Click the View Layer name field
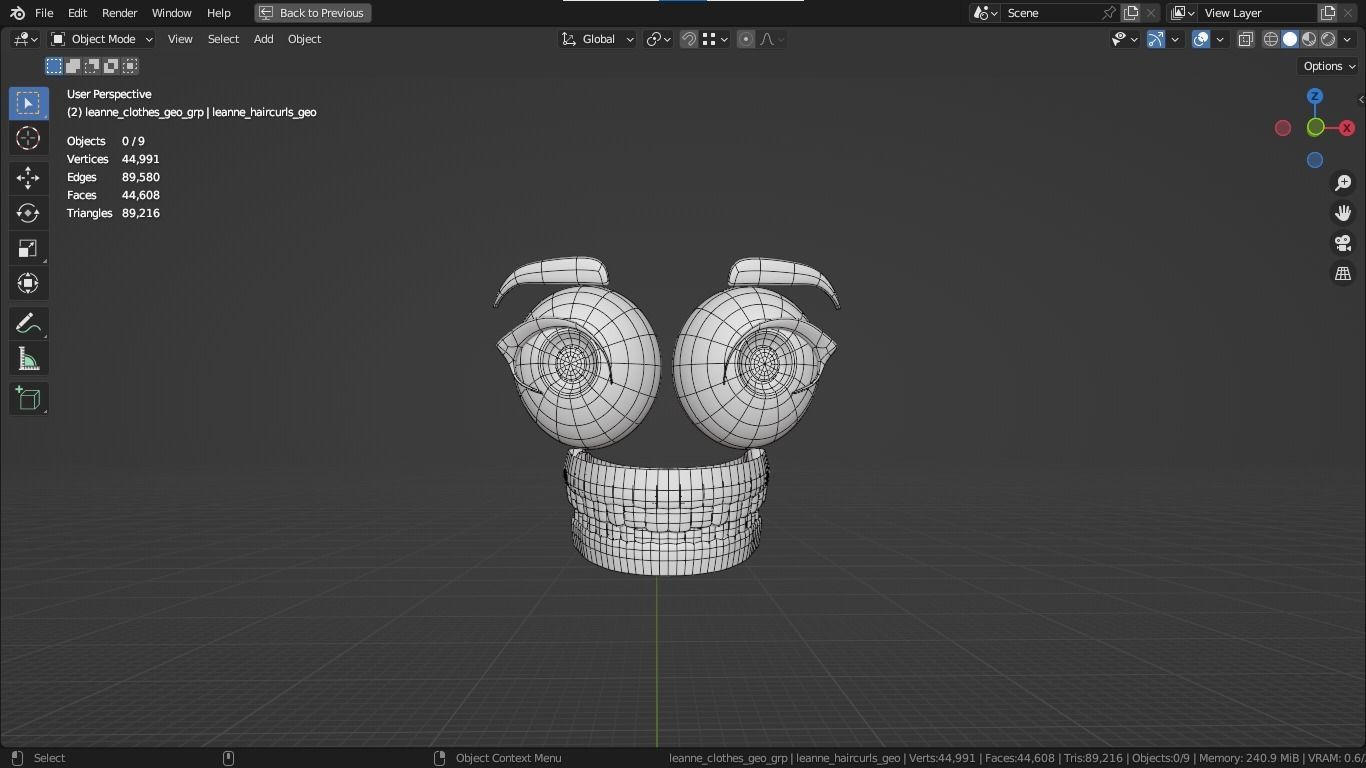 point(1258,13)
